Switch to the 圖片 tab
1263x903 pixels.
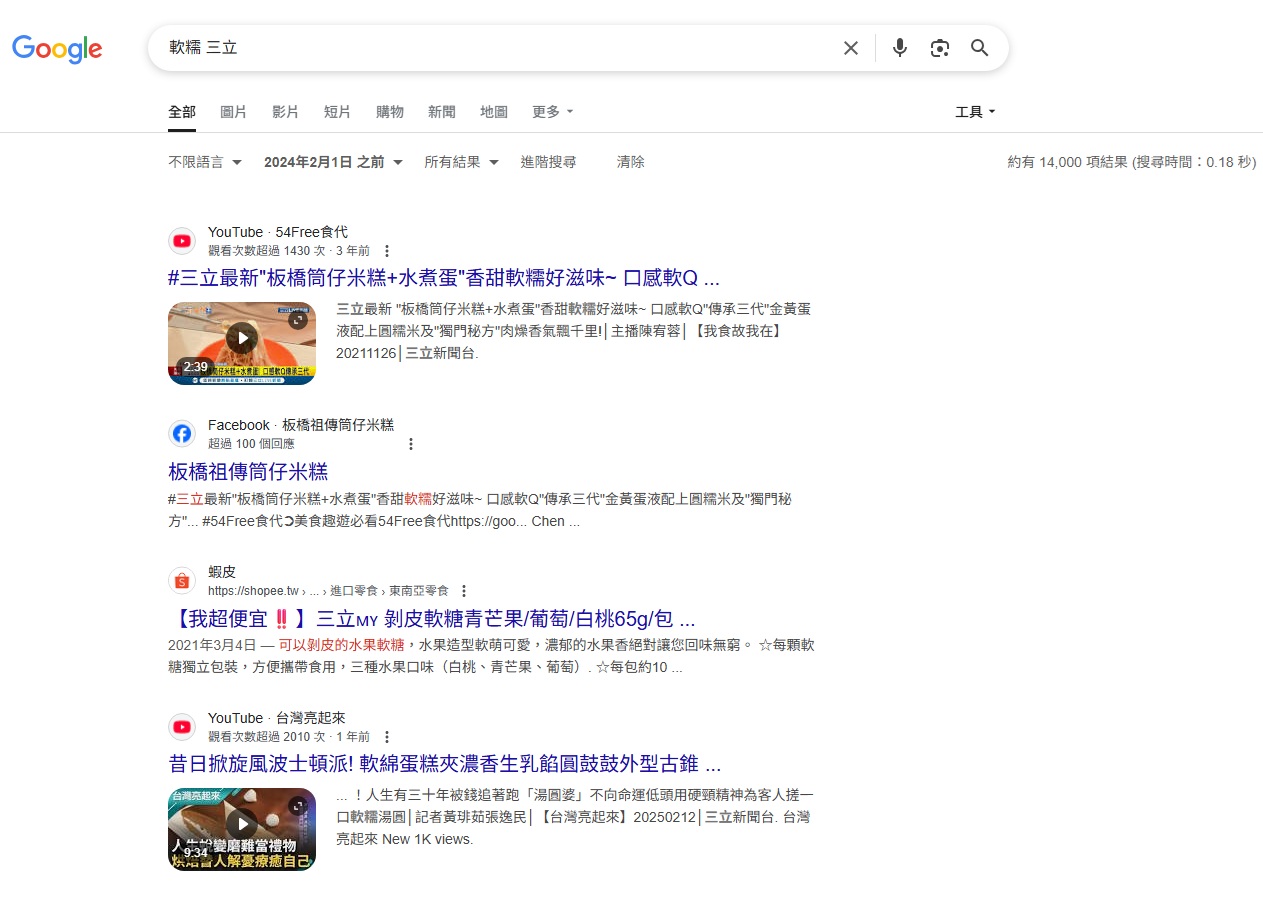coord(234,112)
